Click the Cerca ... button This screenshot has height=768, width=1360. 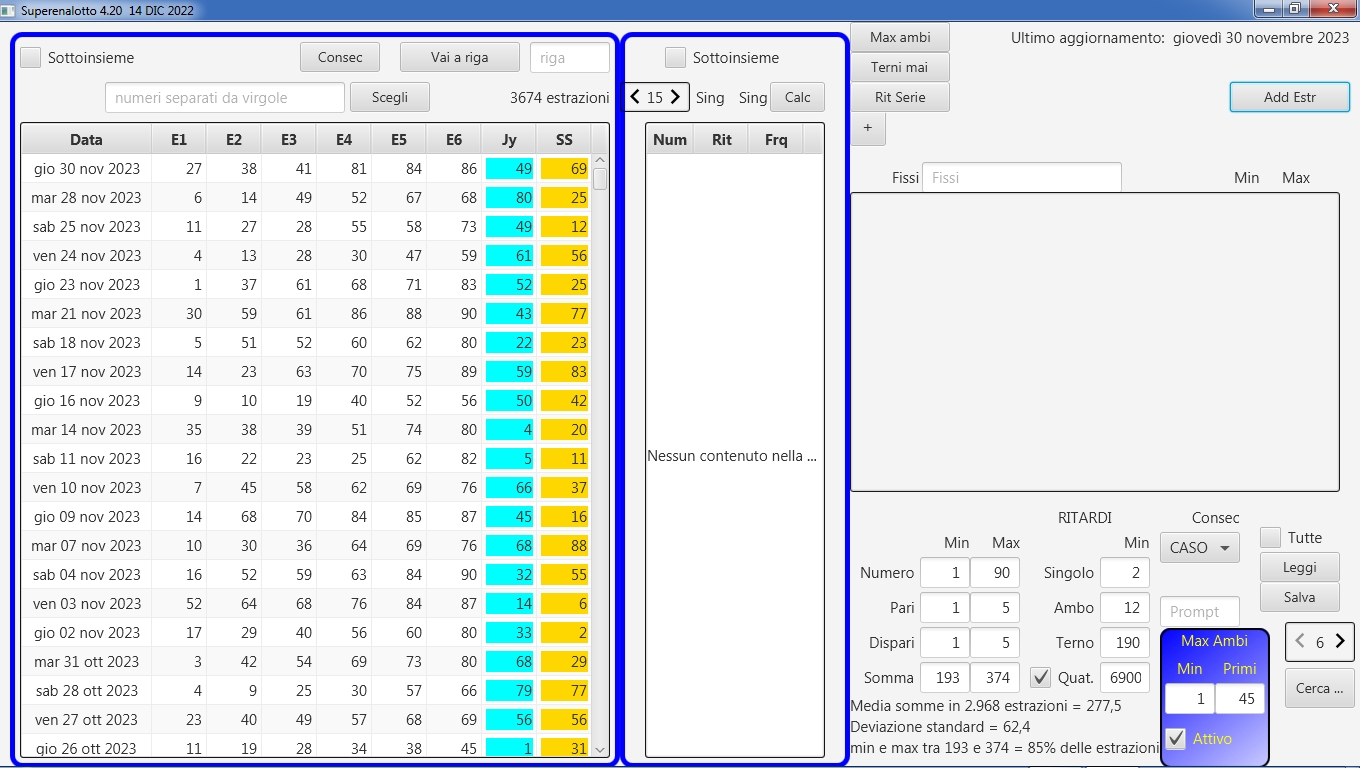(x=1320, y=688)
